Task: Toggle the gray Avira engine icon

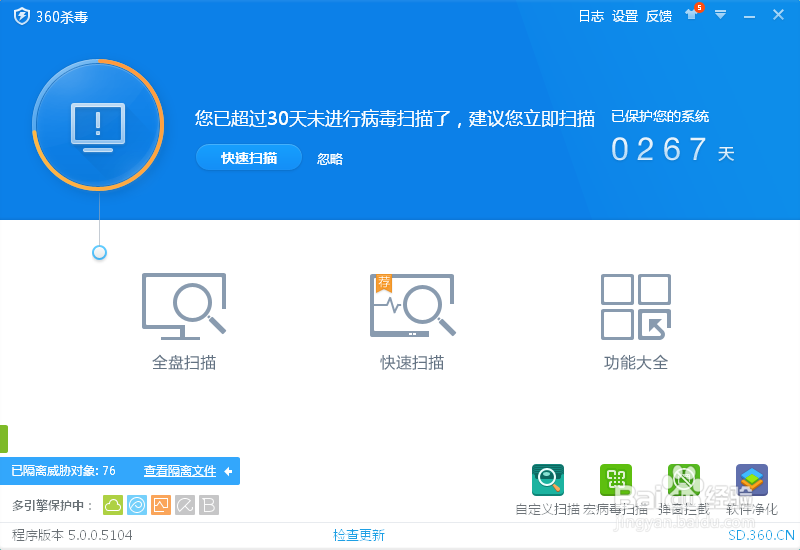Action: point(185,505)
